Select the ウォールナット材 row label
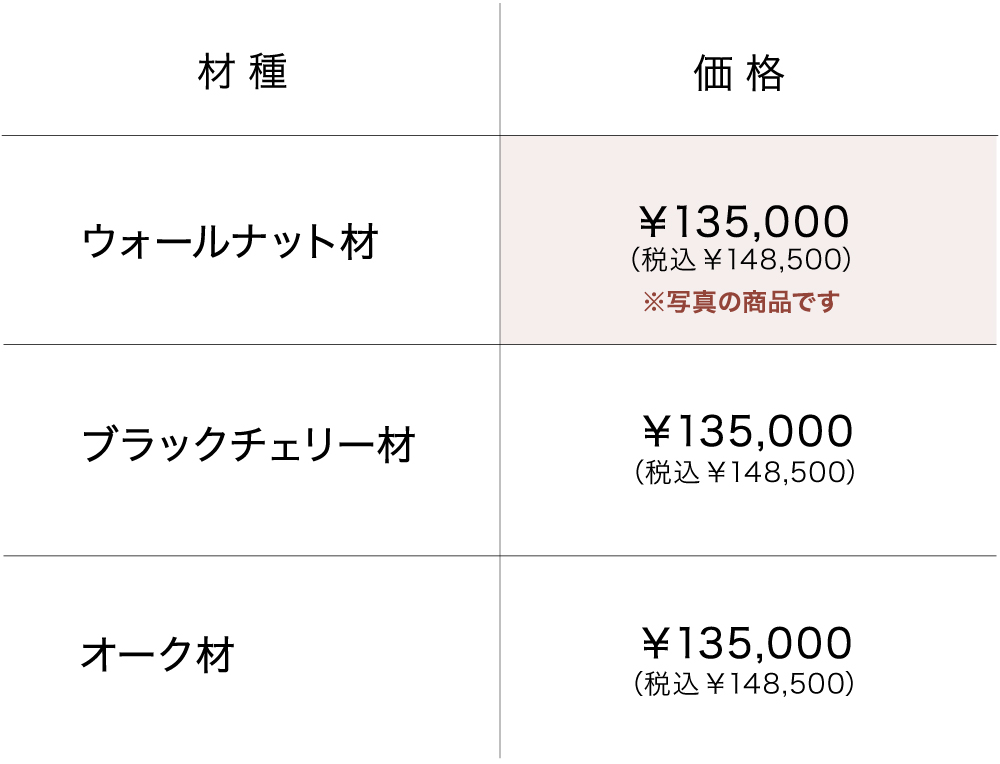Viewport: 1000px width, 764px height. [230, 242]
